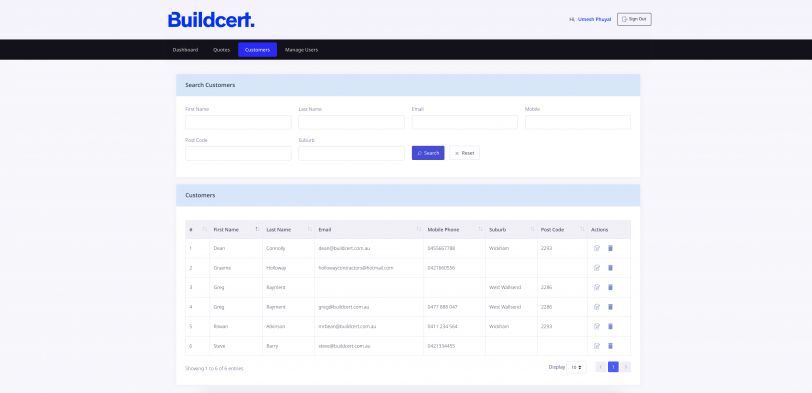812x393 pixels.
Task: Open Umesh Phuyal profile link
Action: click(594, 19)
